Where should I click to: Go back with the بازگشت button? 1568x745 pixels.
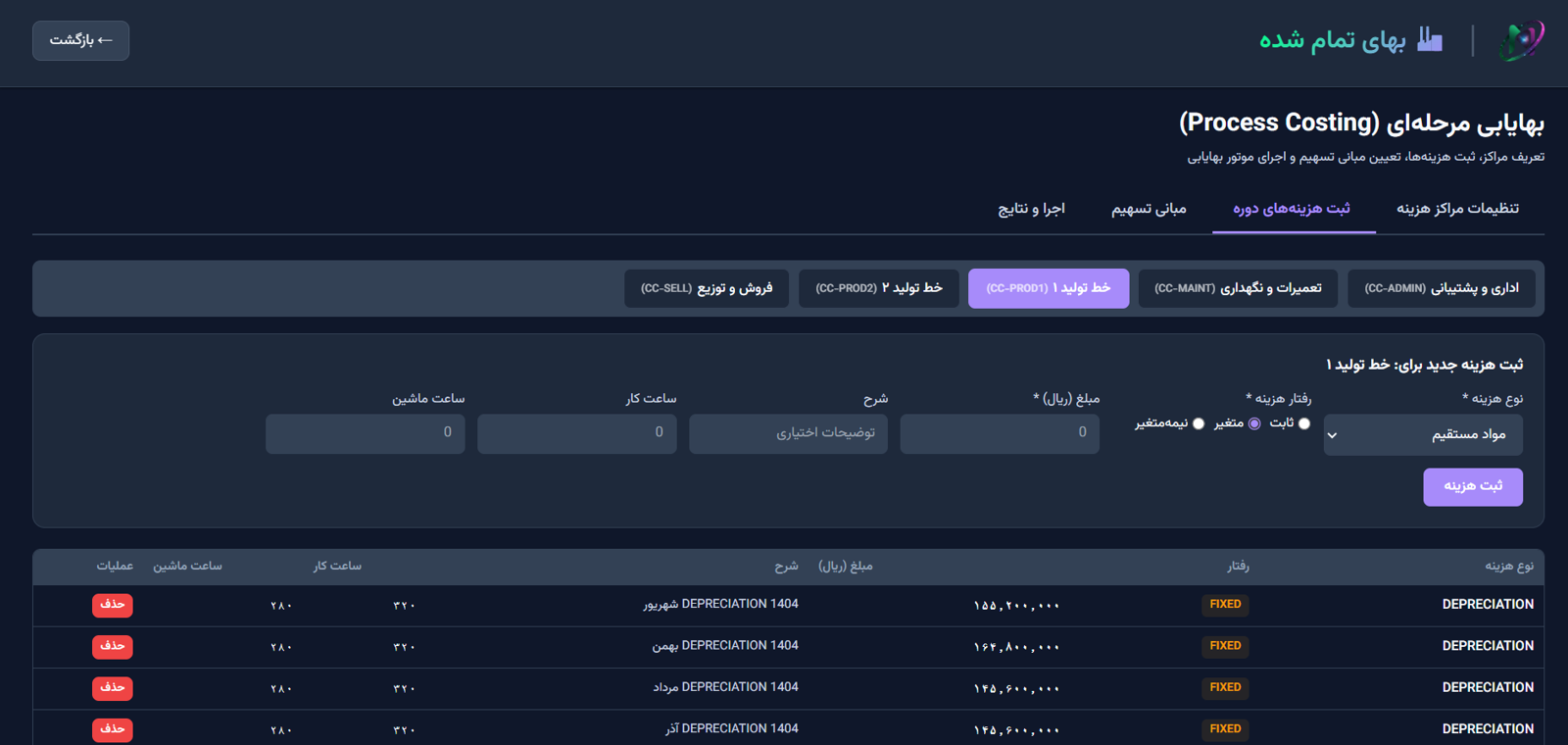[x=80, y=40]
